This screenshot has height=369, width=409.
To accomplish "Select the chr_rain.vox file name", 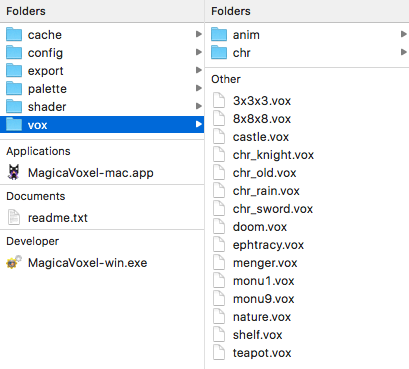I will click(x=266, y=191).
